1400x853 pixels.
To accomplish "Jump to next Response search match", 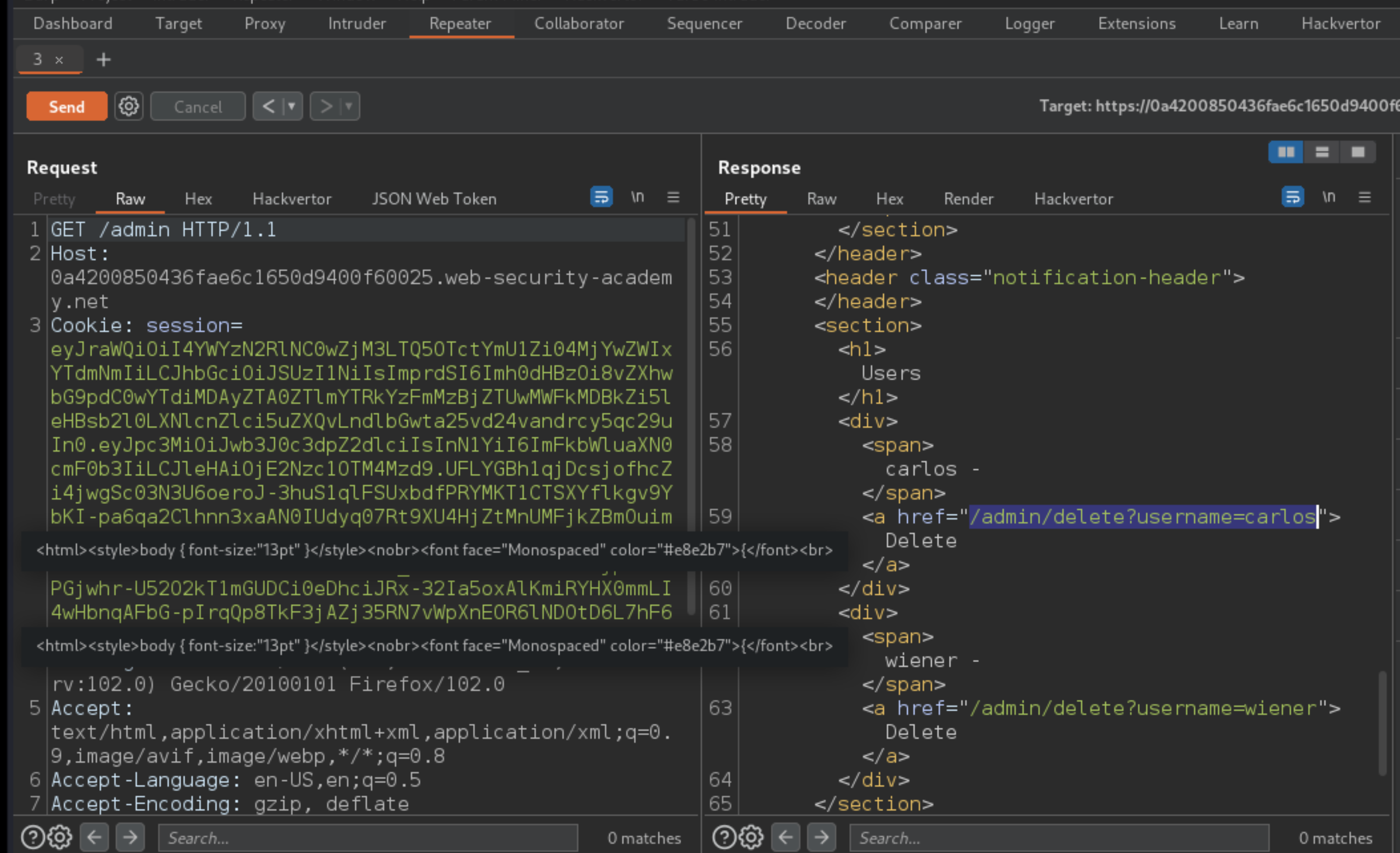I will coord(822,837).
